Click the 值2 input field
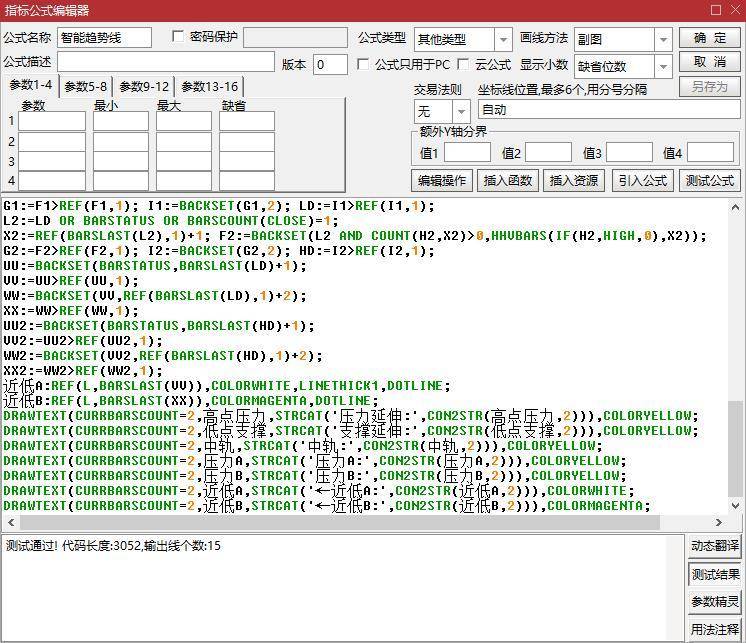 548,153
